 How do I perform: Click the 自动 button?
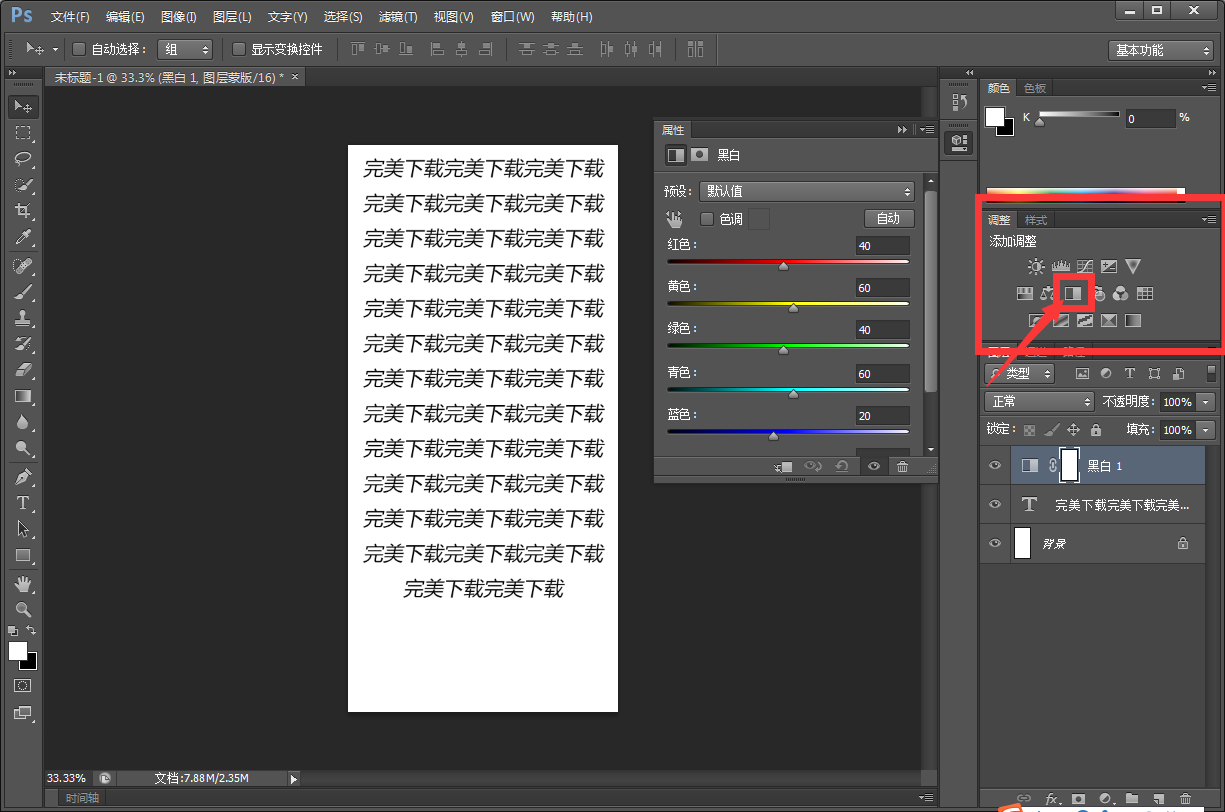[888, 219]
